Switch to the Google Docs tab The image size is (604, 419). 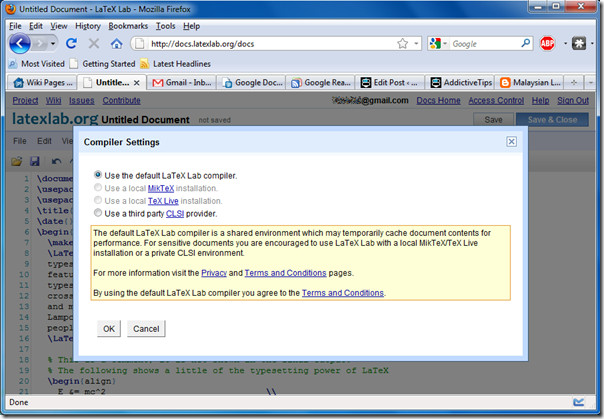[x=251, y=82]
